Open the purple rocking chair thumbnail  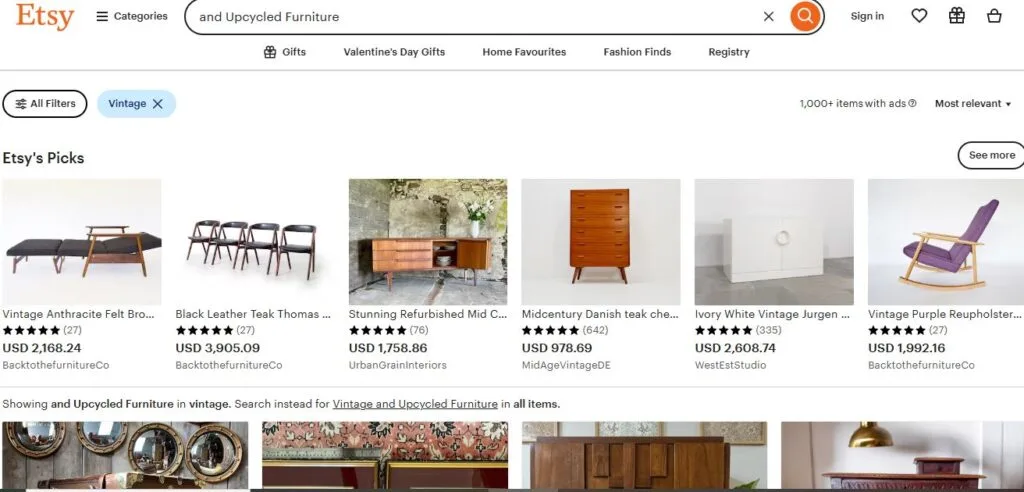946,242
